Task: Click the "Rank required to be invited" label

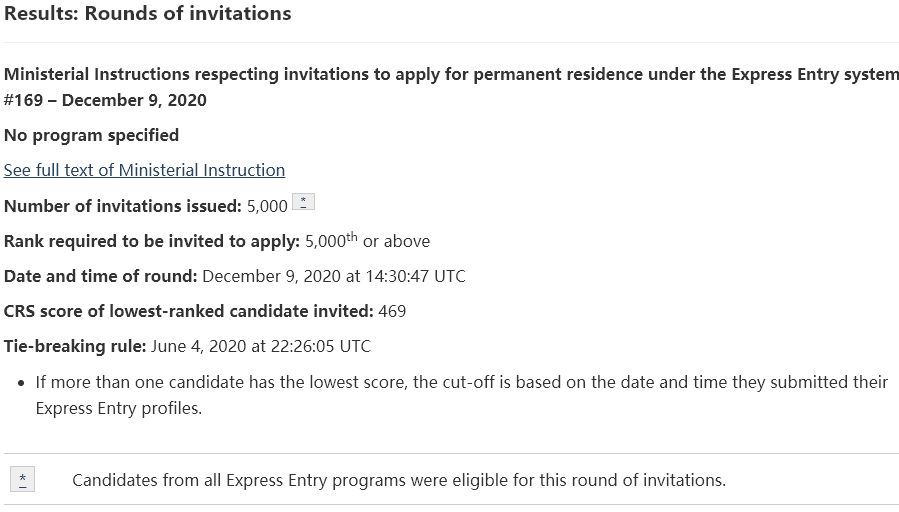Action: [151, 241]
